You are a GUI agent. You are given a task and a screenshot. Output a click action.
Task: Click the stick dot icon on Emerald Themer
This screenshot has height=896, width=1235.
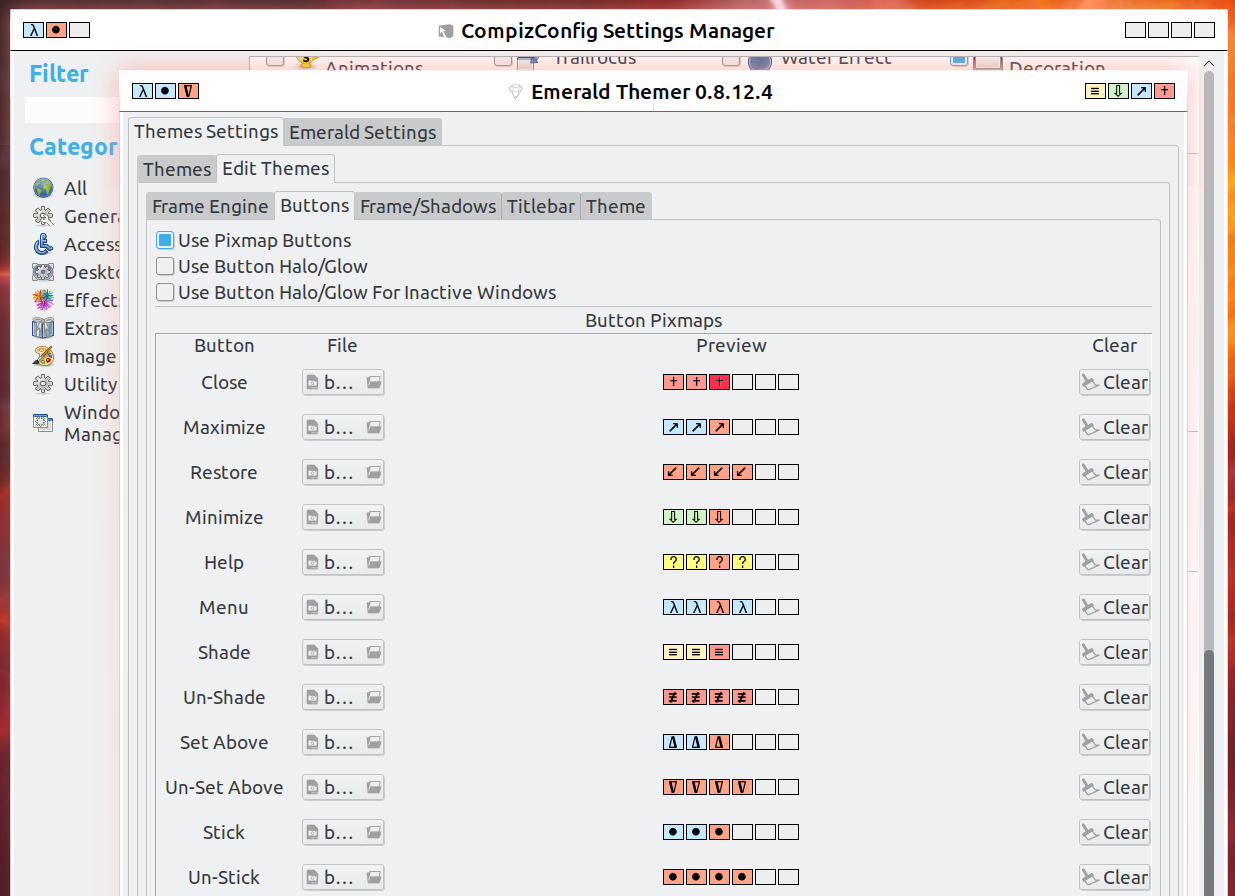(x=166, y=92)
